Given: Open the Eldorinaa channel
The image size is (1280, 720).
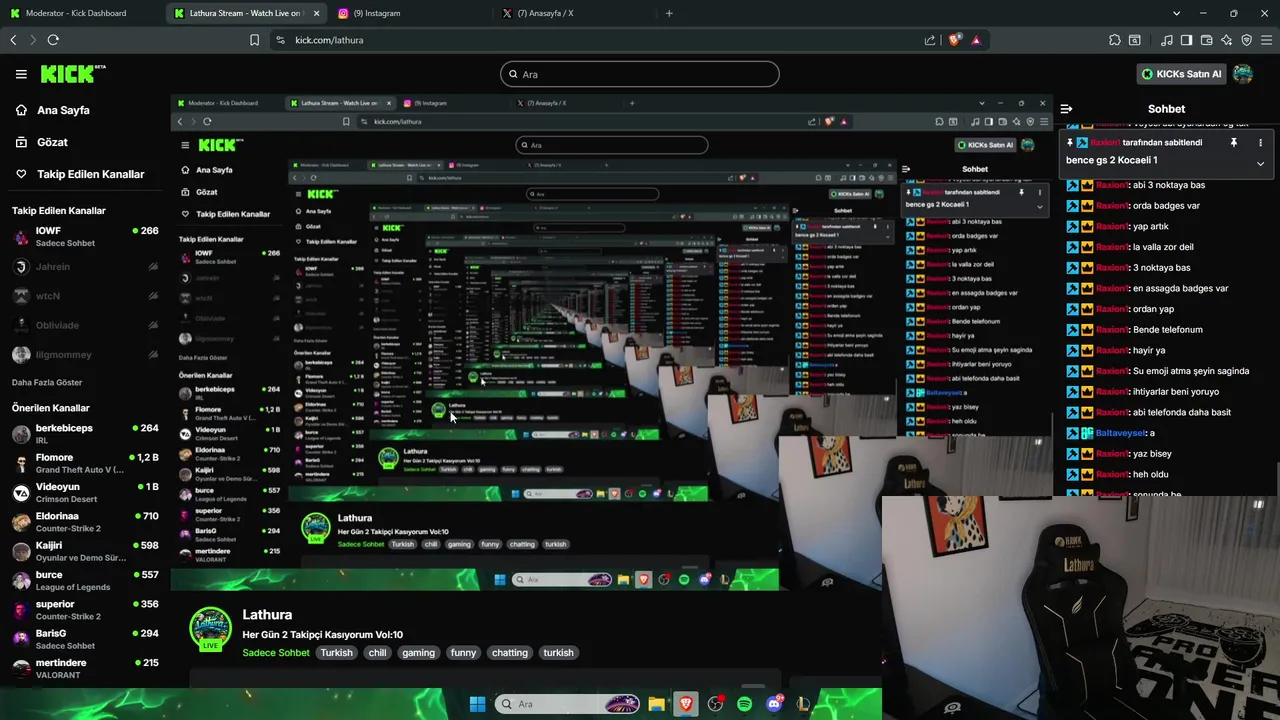Looking at the screenshot, I should 85,522.
